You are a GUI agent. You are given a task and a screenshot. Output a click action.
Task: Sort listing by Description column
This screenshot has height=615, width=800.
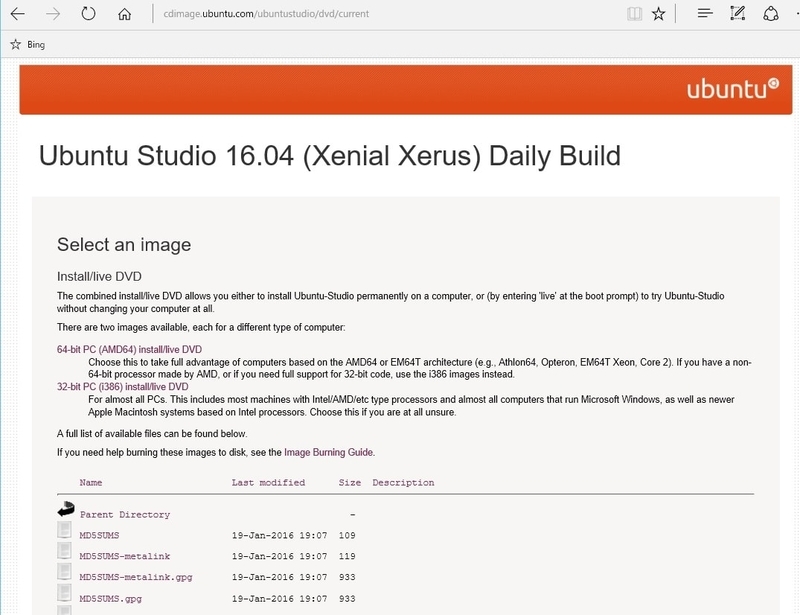point(403,483)
